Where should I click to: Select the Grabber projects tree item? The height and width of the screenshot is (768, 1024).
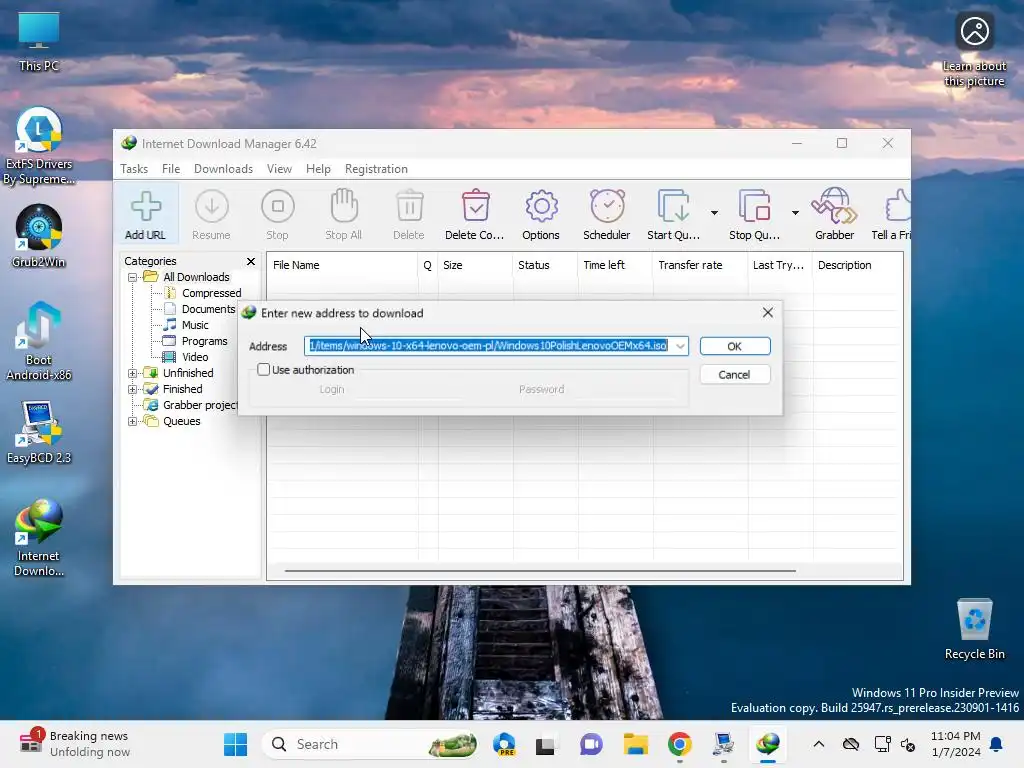click(x=200, y=405)
